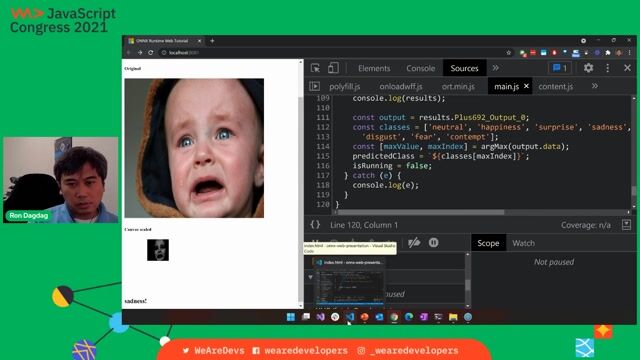Deactivate breakpoints toggle icon
This screenshot has height=360, width=640.
coord(414,242)
